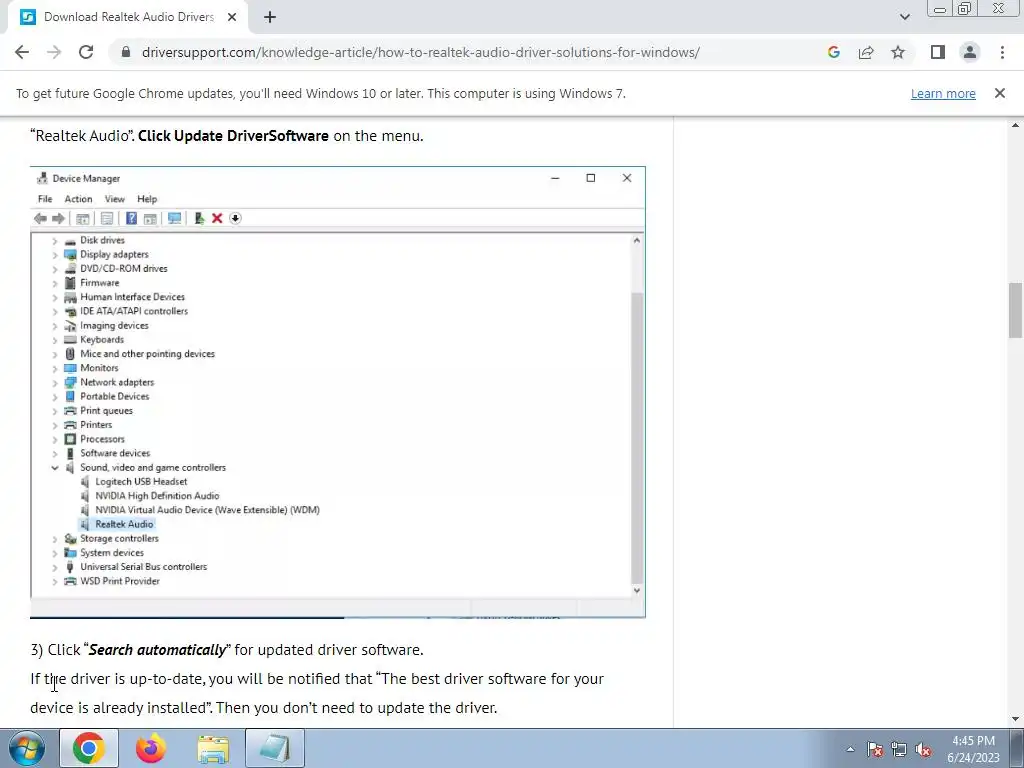Image resolution: width=1024 pixels, height=768 pixels.
Task: Open Chrome's side panel
Action: coord(938,52)
